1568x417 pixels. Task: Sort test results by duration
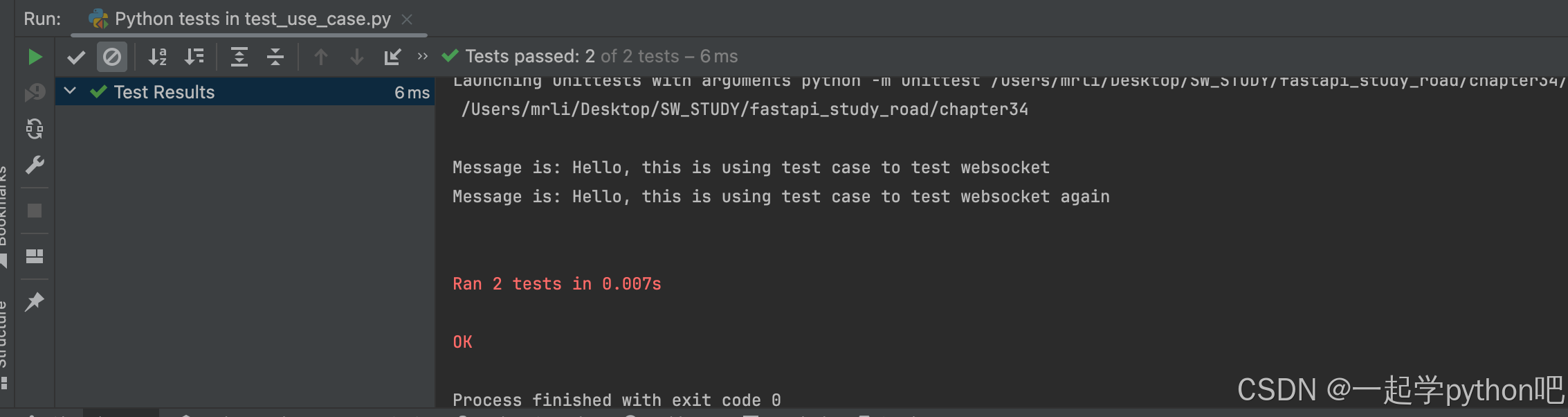pos(194,57)
